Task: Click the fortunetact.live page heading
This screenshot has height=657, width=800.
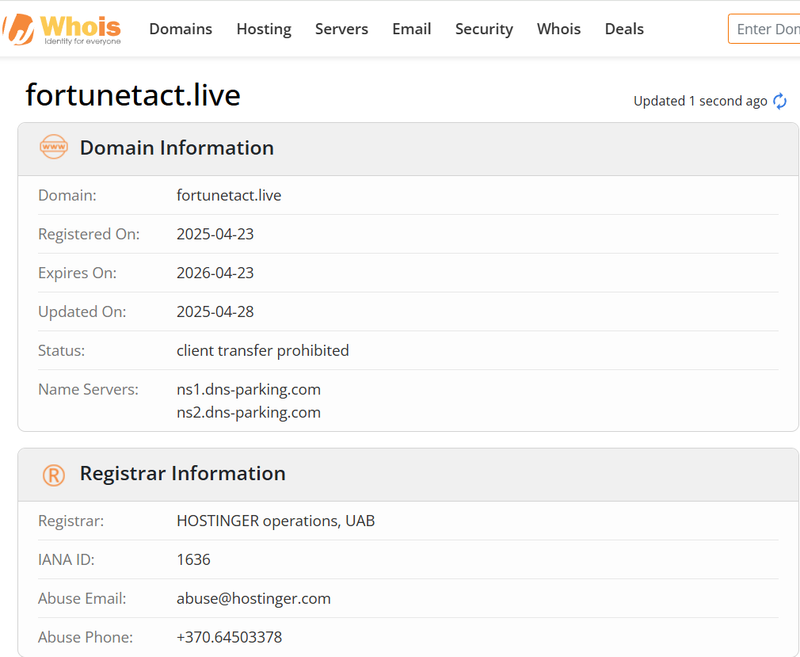Action: tap(133, 95)
